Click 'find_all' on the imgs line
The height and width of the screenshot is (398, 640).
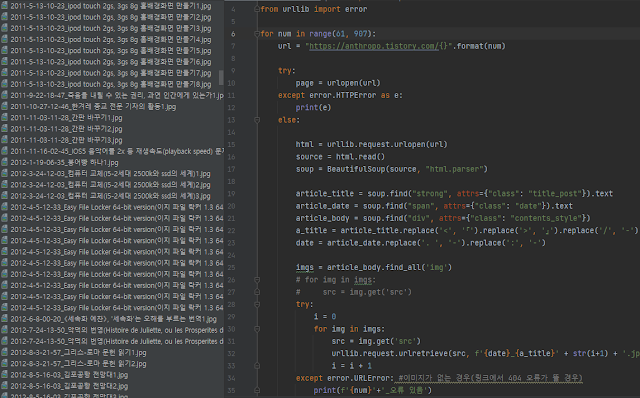(403, 267)
